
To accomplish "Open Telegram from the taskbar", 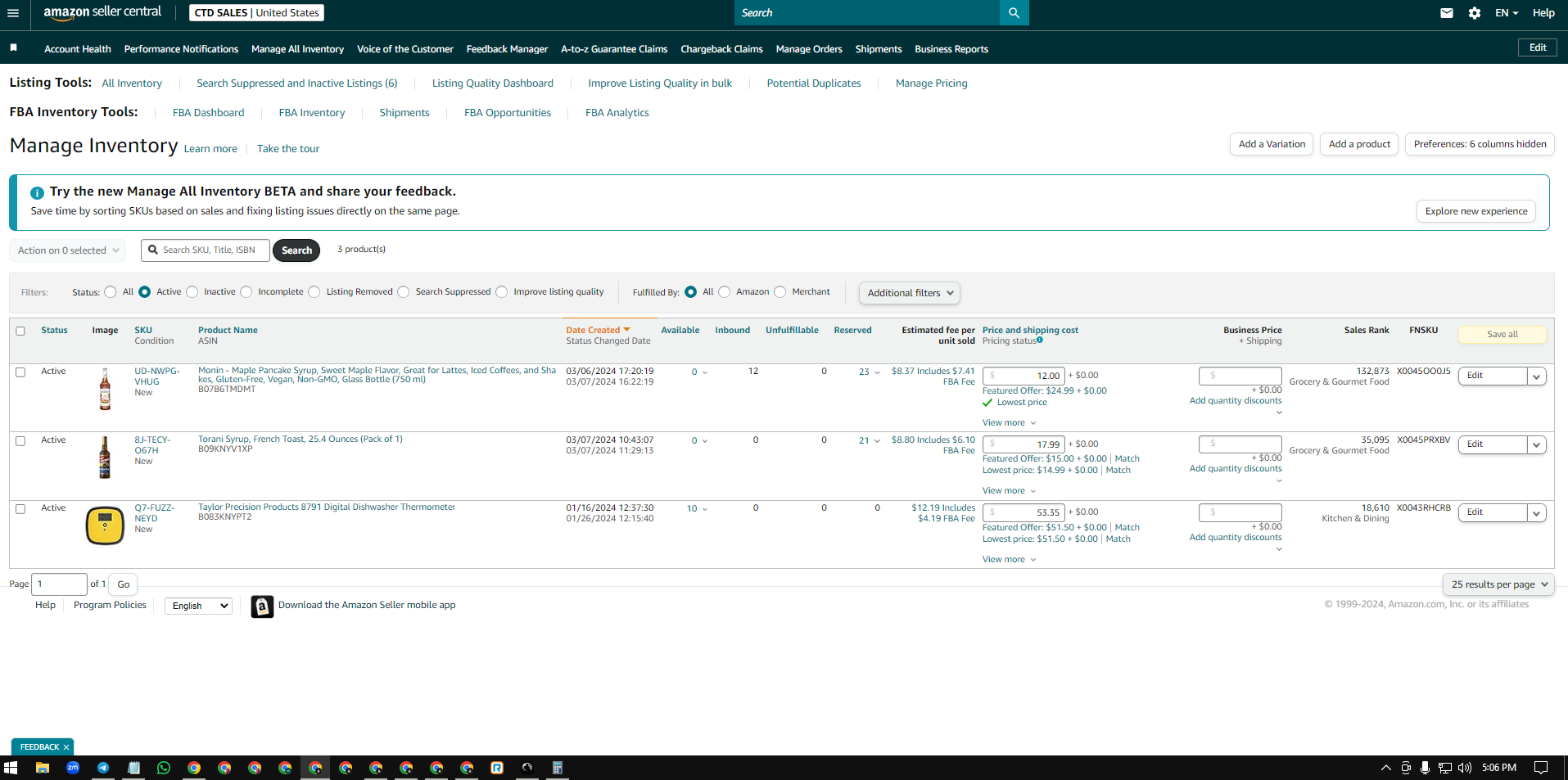I will click(x=103, y=768).
